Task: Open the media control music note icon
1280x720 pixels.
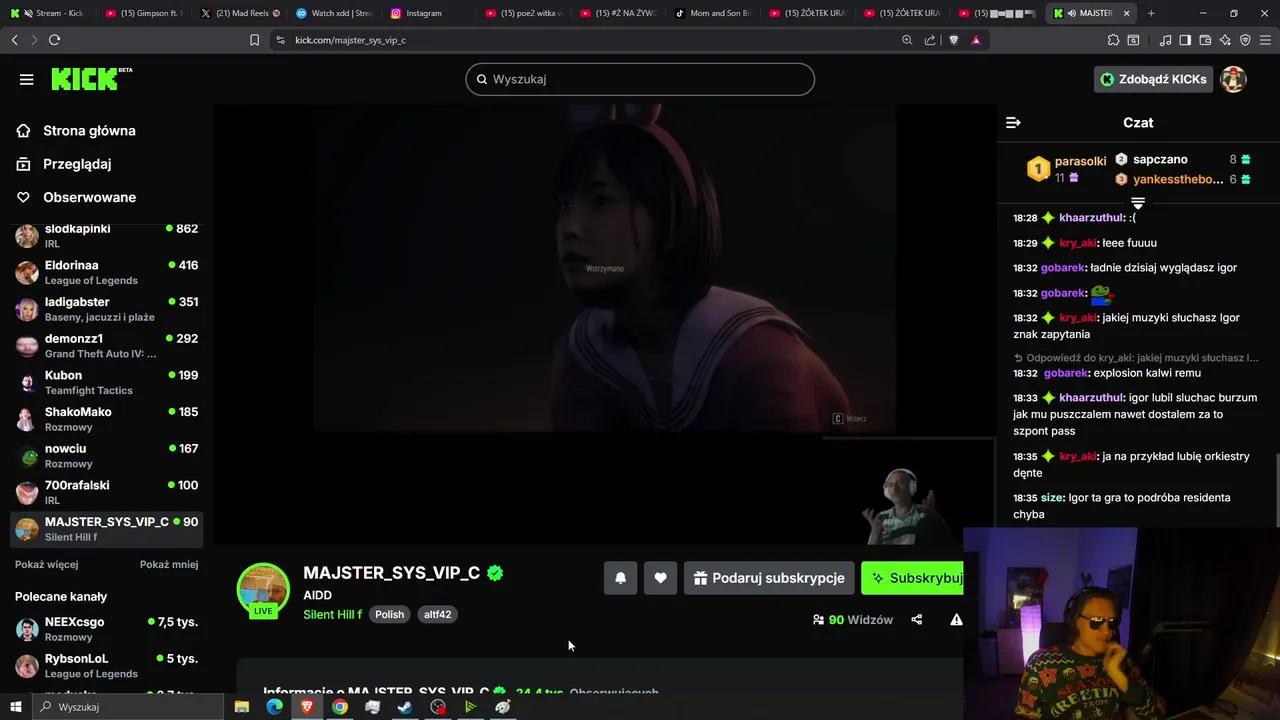Action: [x=1165, y=40]
